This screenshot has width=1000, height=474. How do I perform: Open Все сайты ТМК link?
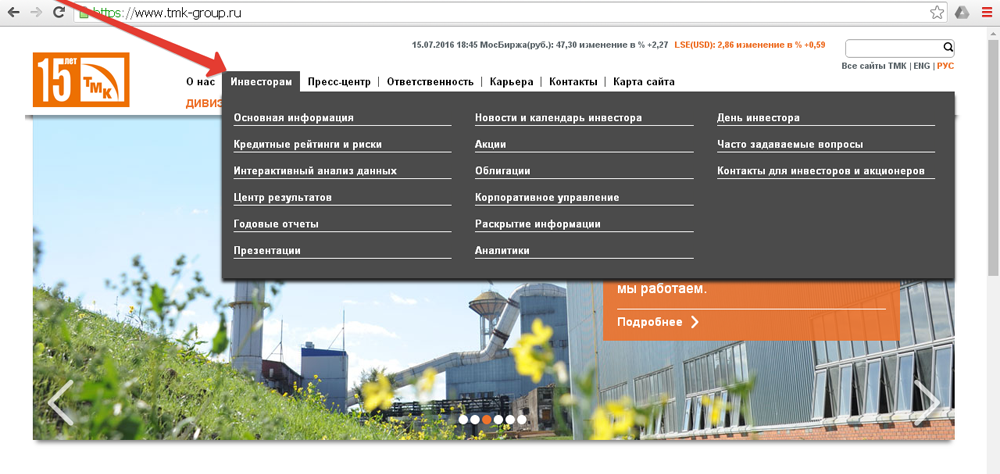(x=873, y=65)
